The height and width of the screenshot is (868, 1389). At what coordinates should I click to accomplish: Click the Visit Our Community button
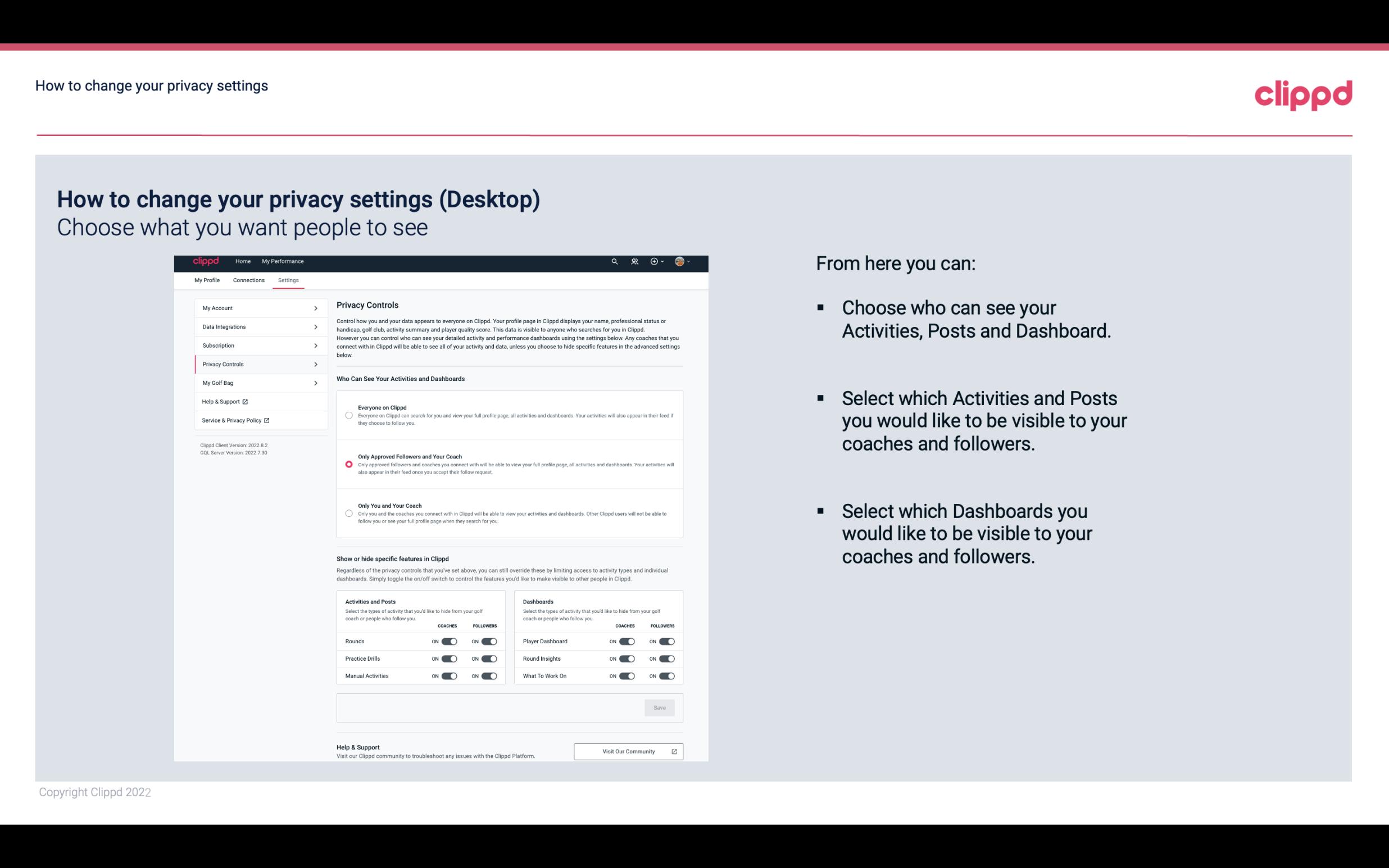point(628,751)
